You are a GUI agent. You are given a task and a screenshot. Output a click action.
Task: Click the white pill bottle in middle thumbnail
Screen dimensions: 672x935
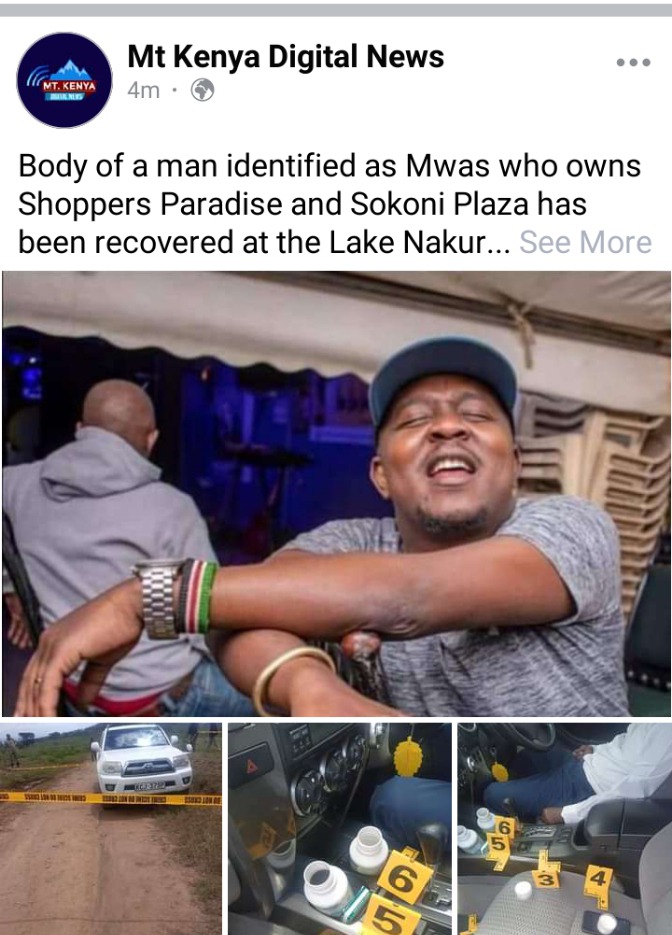click(326, 887)
